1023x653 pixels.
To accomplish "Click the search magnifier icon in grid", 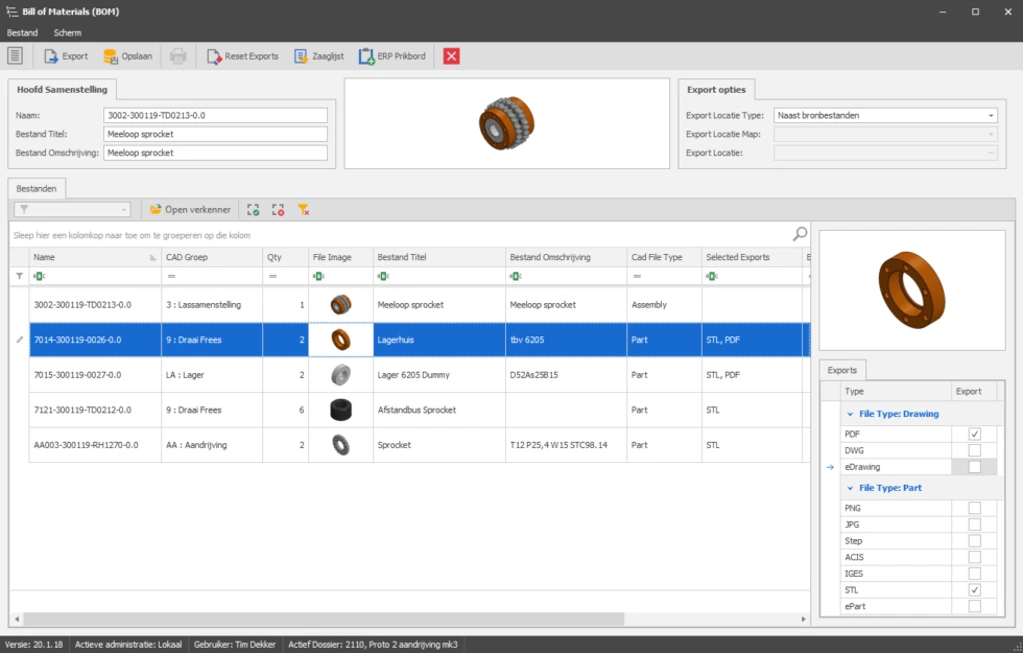I will (800, 234).
